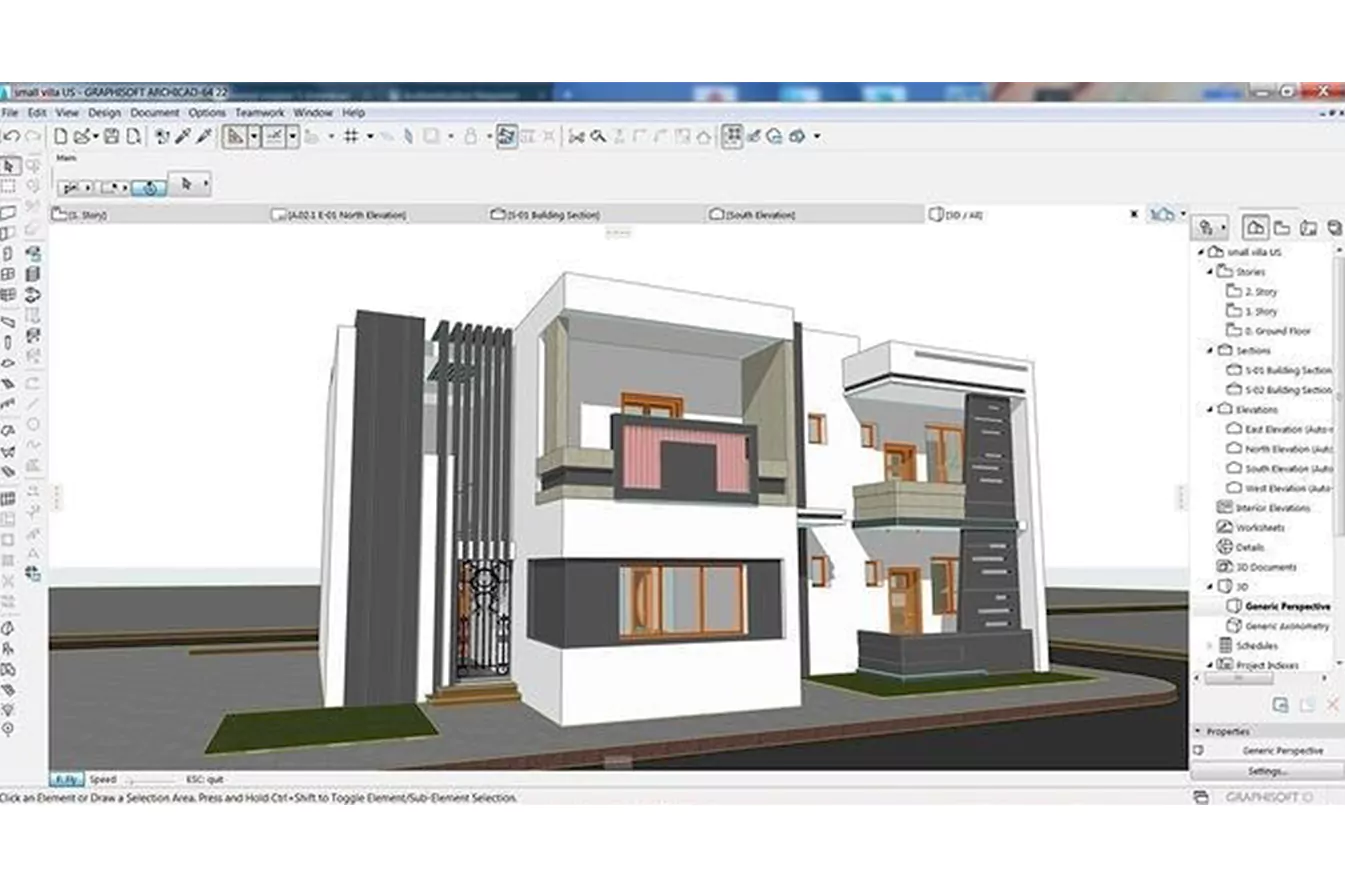
Task: Open the Project Map navigator view
Action: tap(1257, 227)
